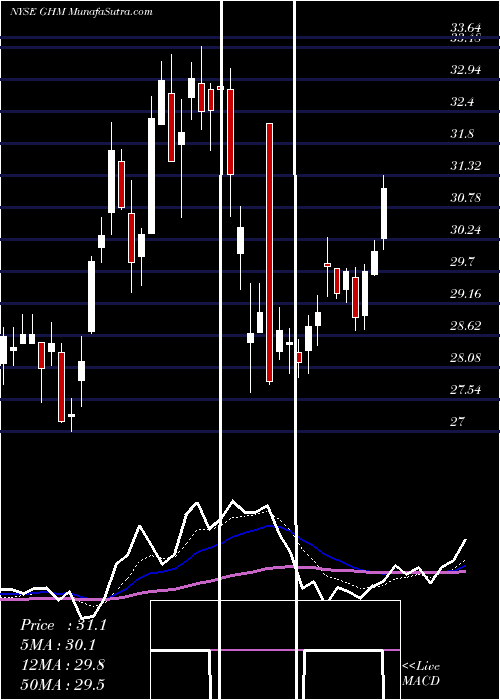Click the '5MA : 30.1' readout
This screenshot has height=700, width=500.
[58, 645]
